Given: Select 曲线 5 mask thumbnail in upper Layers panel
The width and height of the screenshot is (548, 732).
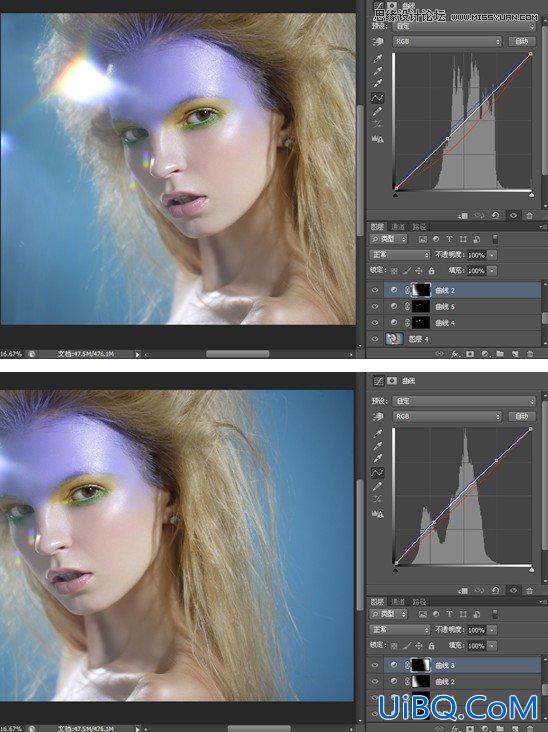Looking at the screenshot, I should pos(421,307).
